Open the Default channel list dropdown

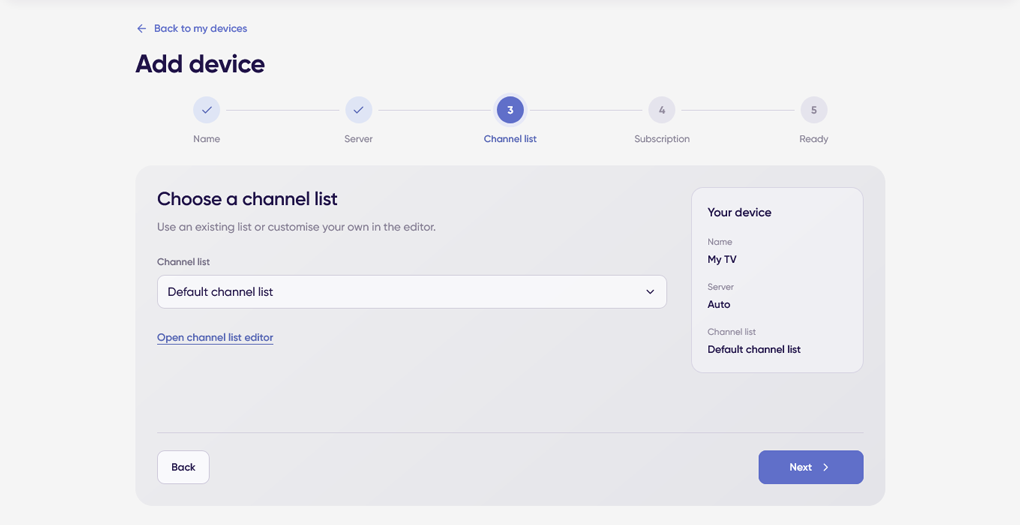(412, 291)
